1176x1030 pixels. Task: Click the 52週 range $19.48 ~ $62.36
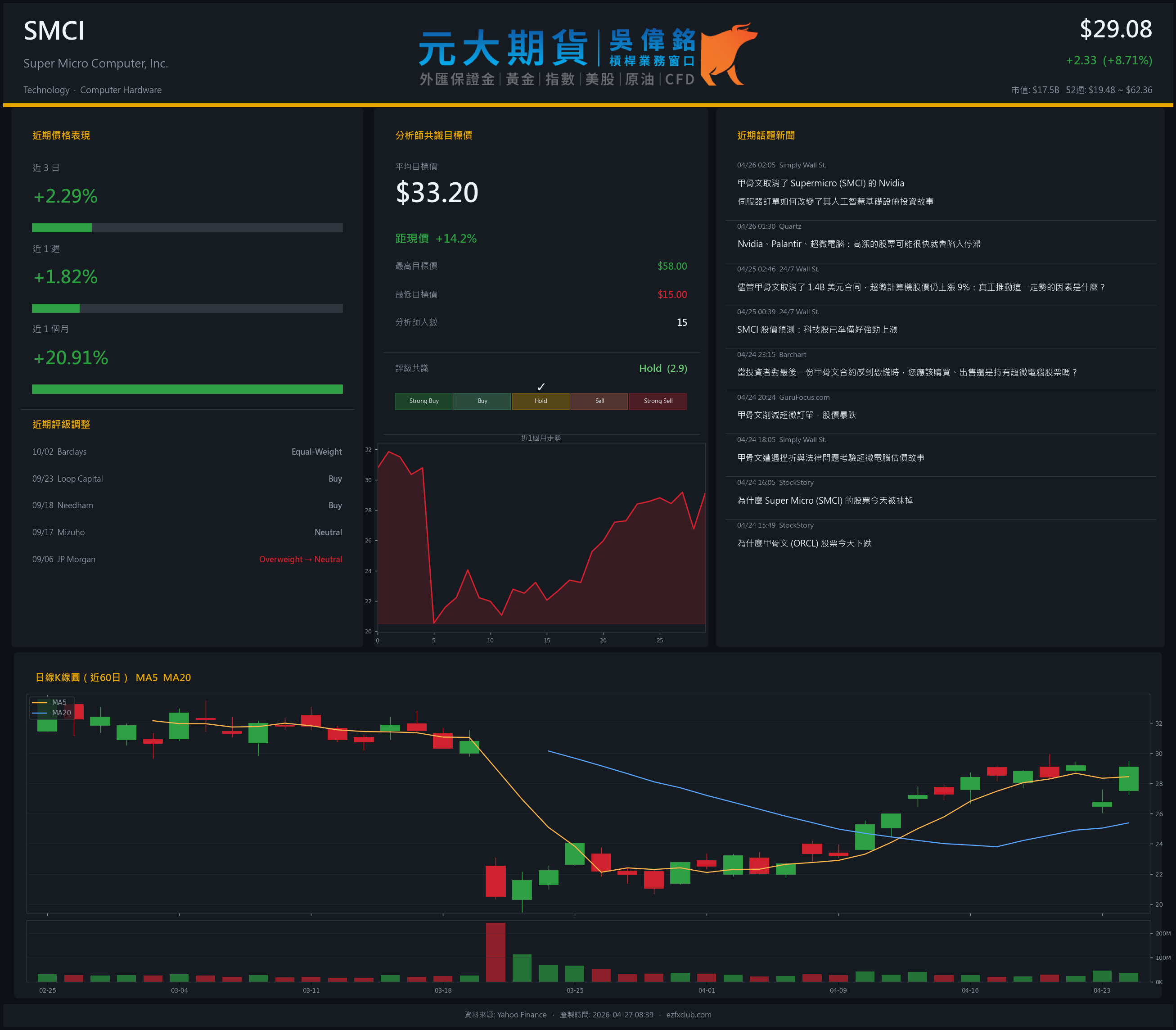[x=1109, y=90]
